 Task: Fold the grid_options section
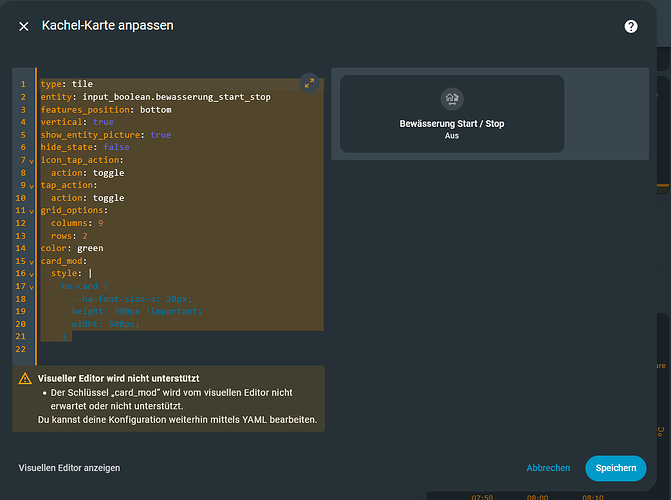pos(32,210)
